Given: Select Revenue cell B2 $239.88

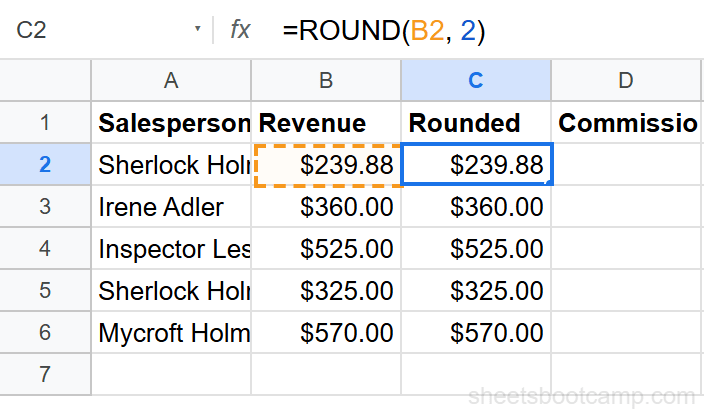Looking at the screenshot, I should click(x=326, y=164).
